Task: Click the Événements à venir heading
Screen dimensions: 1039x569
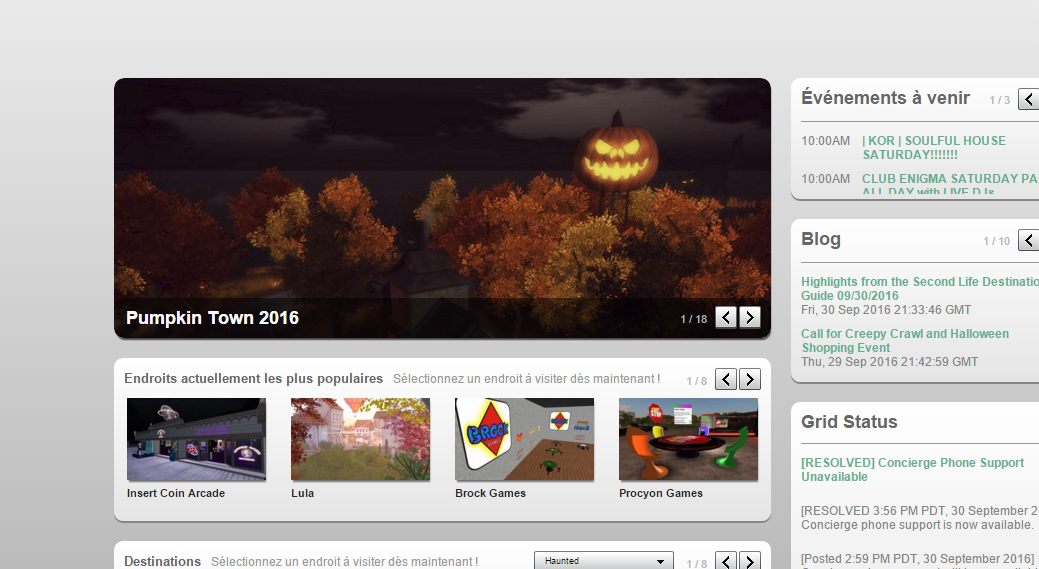Action: tap(885, 98)
